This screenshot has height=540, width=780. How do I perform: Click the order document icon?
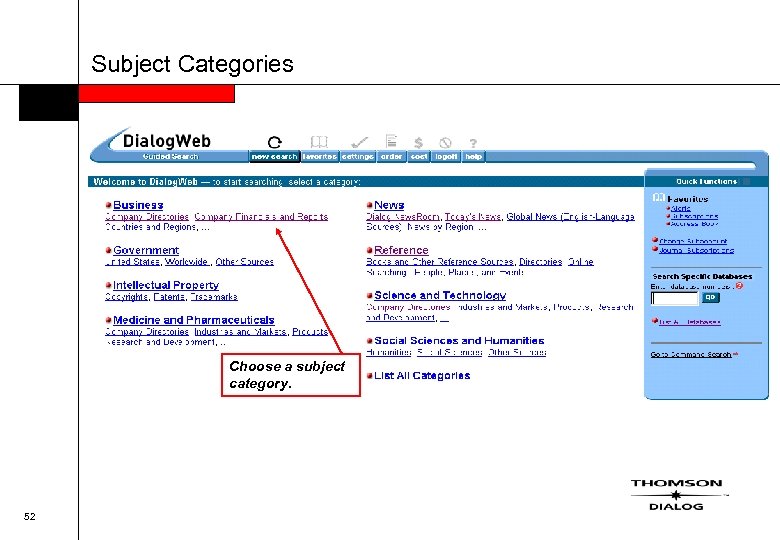tap(391, 141)
